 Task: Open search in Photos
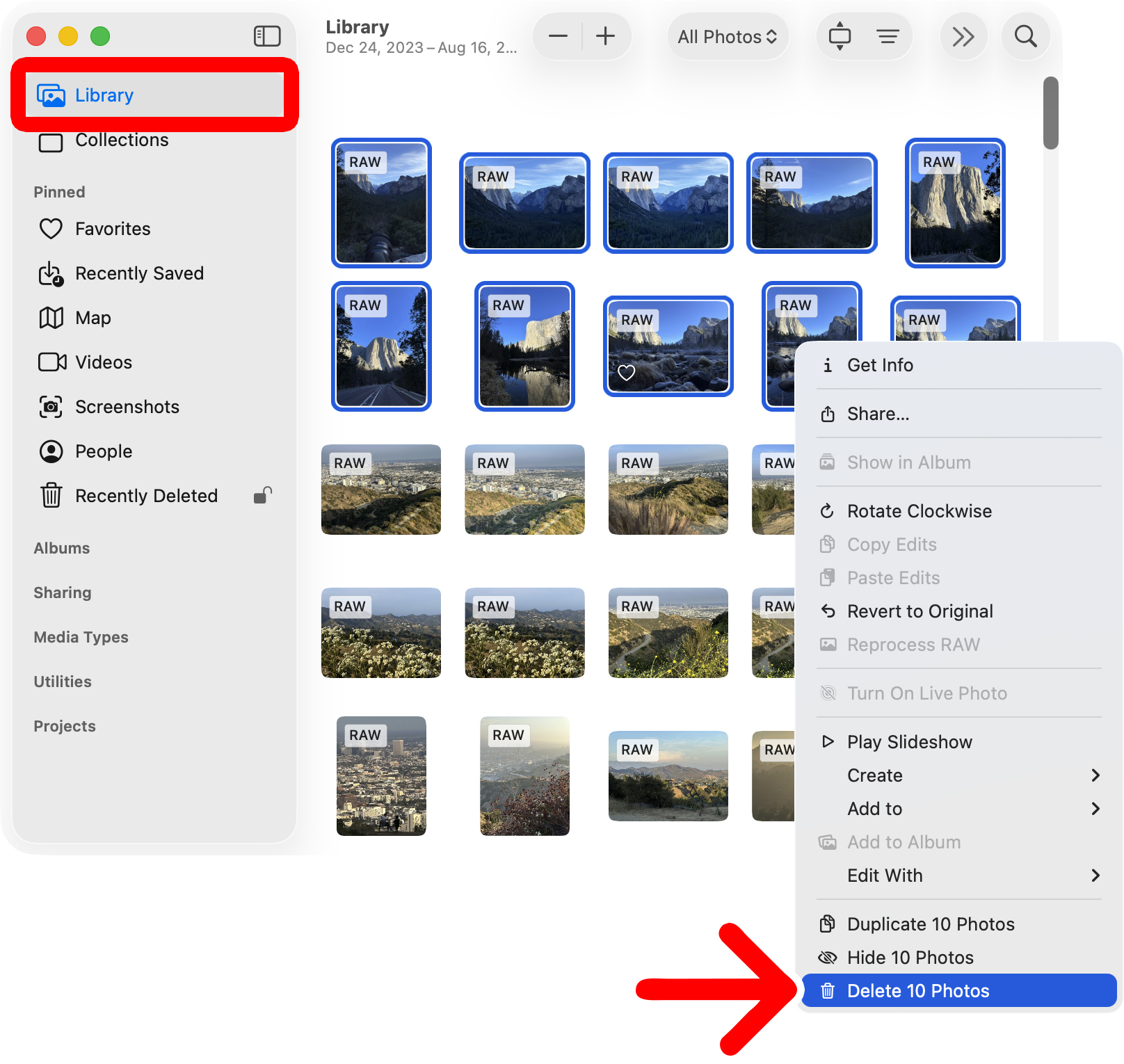[x=1025, y=36]
